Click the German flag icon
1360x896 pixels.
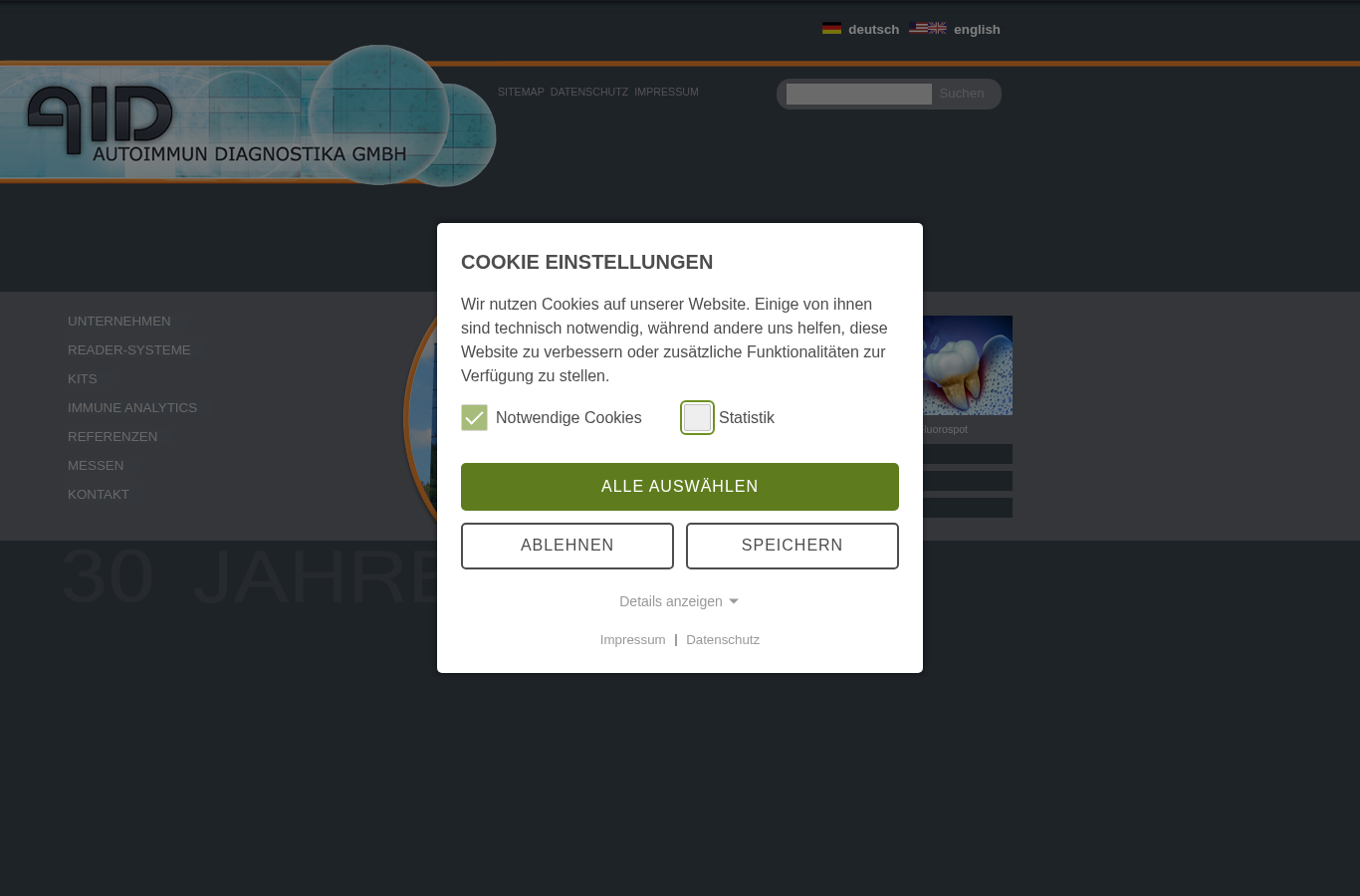(x=831, y=29)
